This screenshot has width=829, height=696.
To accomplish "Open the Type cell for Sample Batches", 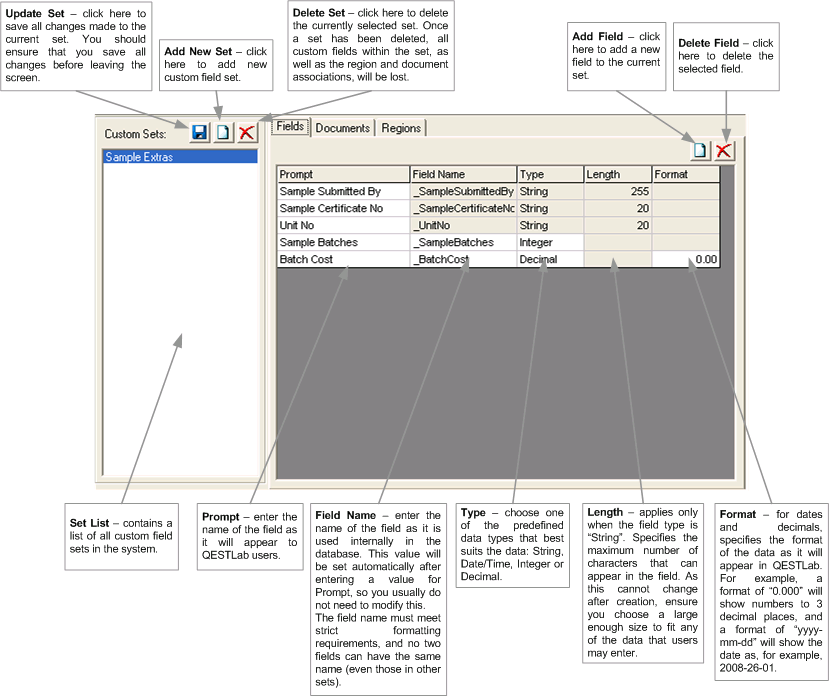I will click(550, 242).
